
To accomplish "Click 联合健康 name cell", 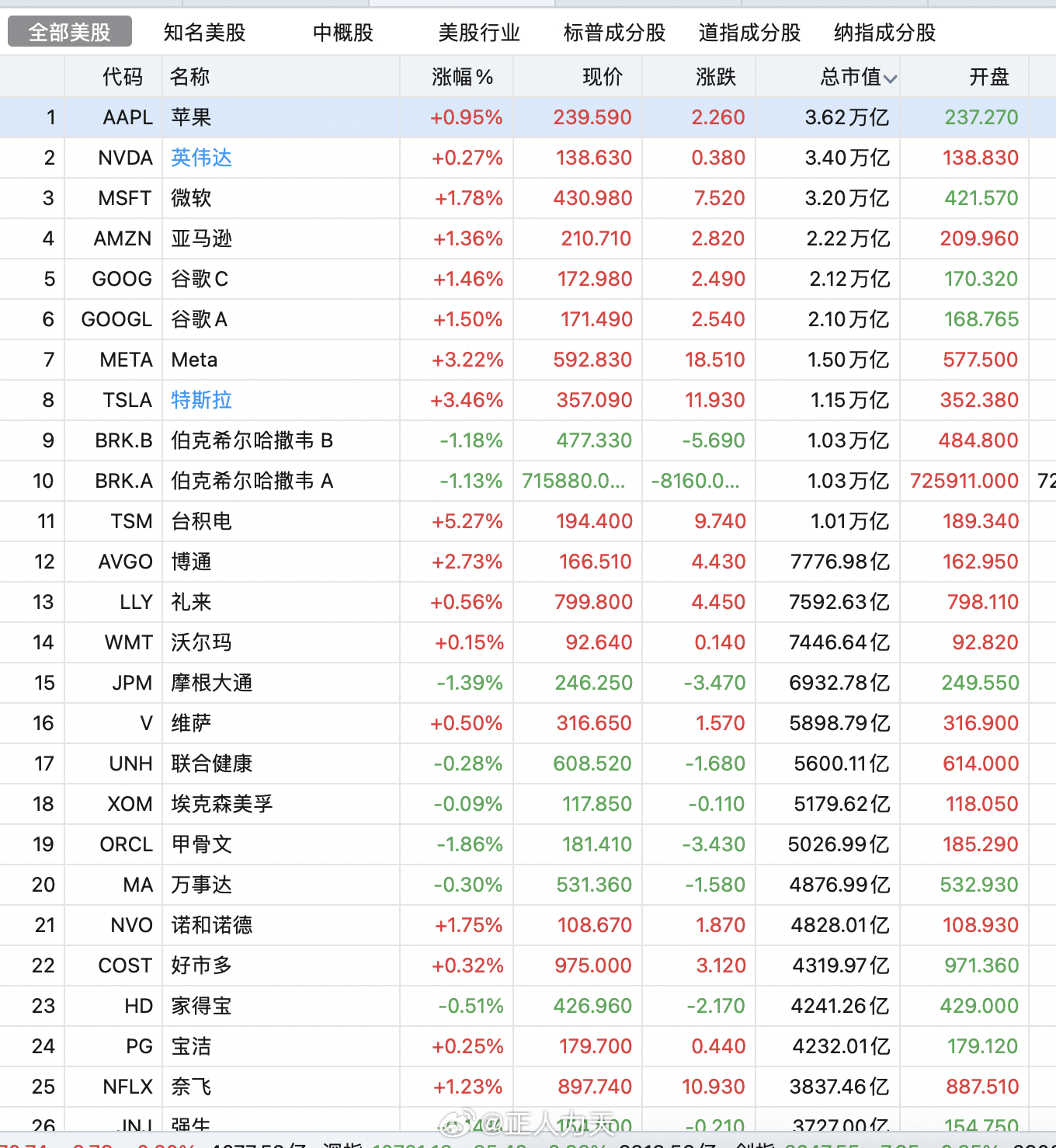I will tap(212, 764).
